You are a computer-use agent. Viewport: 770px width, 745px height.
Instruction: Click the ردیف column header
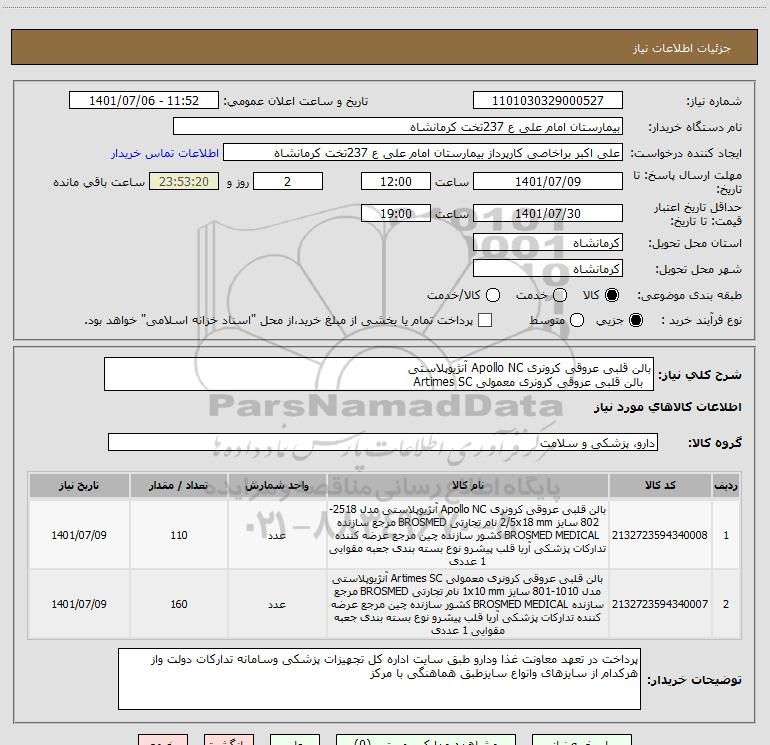coord(726,486)
